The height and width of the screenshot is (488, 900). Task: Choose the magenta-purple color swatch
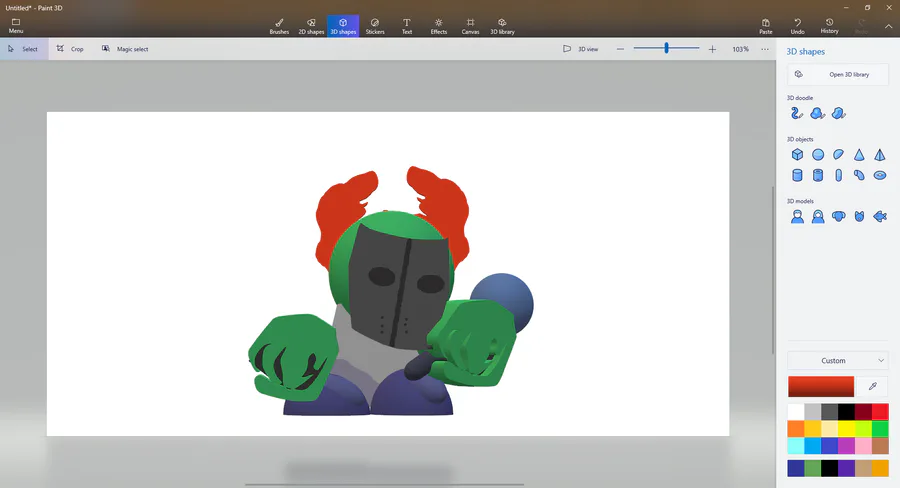(847, 446)
